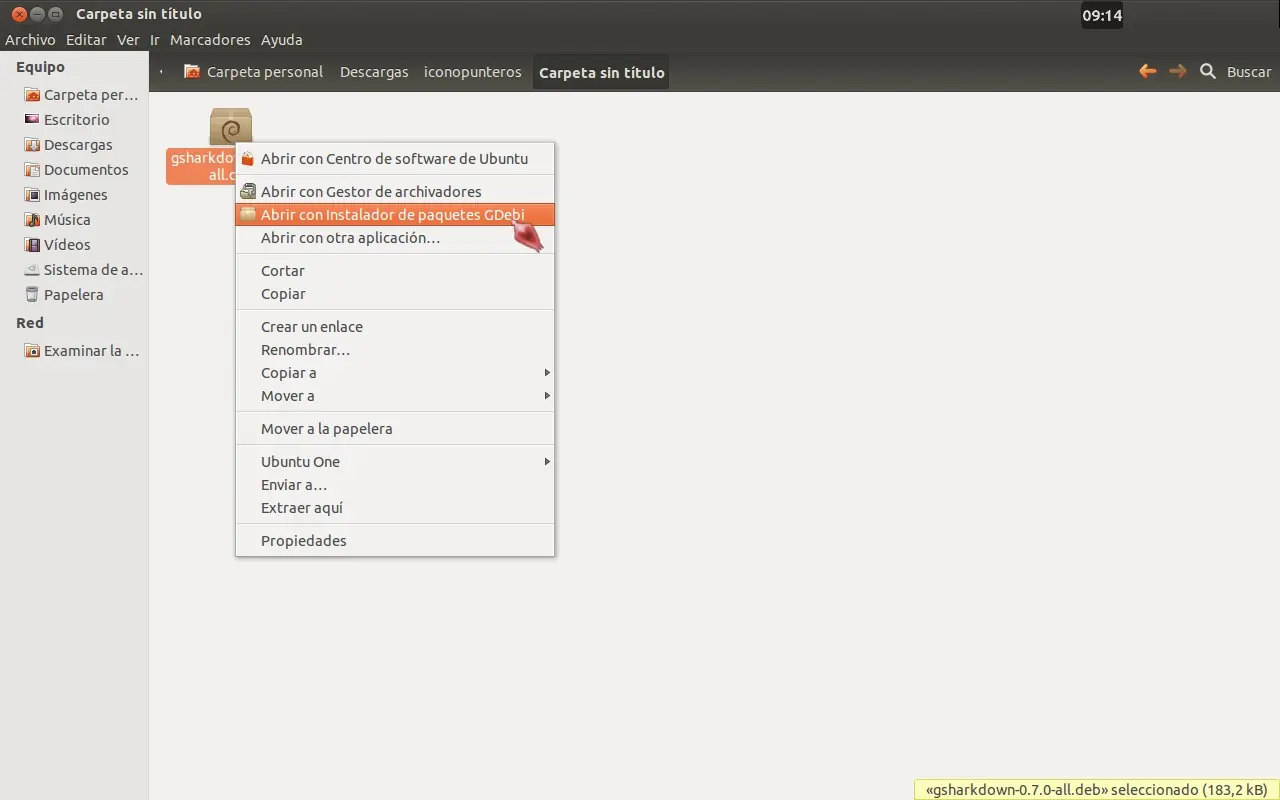Choose Abrir con otra aplicación
The image size is (1280, 800).
(395, 238)
